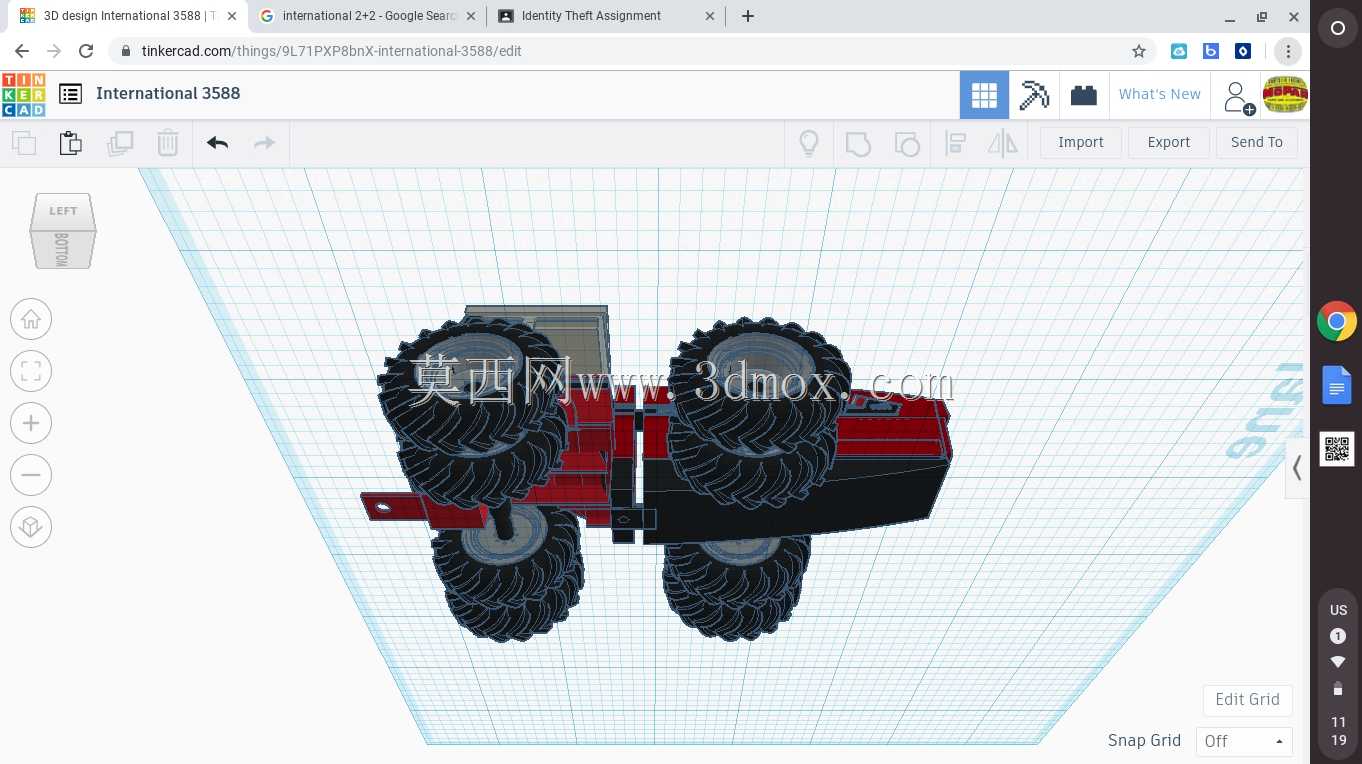Viewport: 1362px width, 764px height.
Task: Click the Align tool icon
Action: (955, 143)
